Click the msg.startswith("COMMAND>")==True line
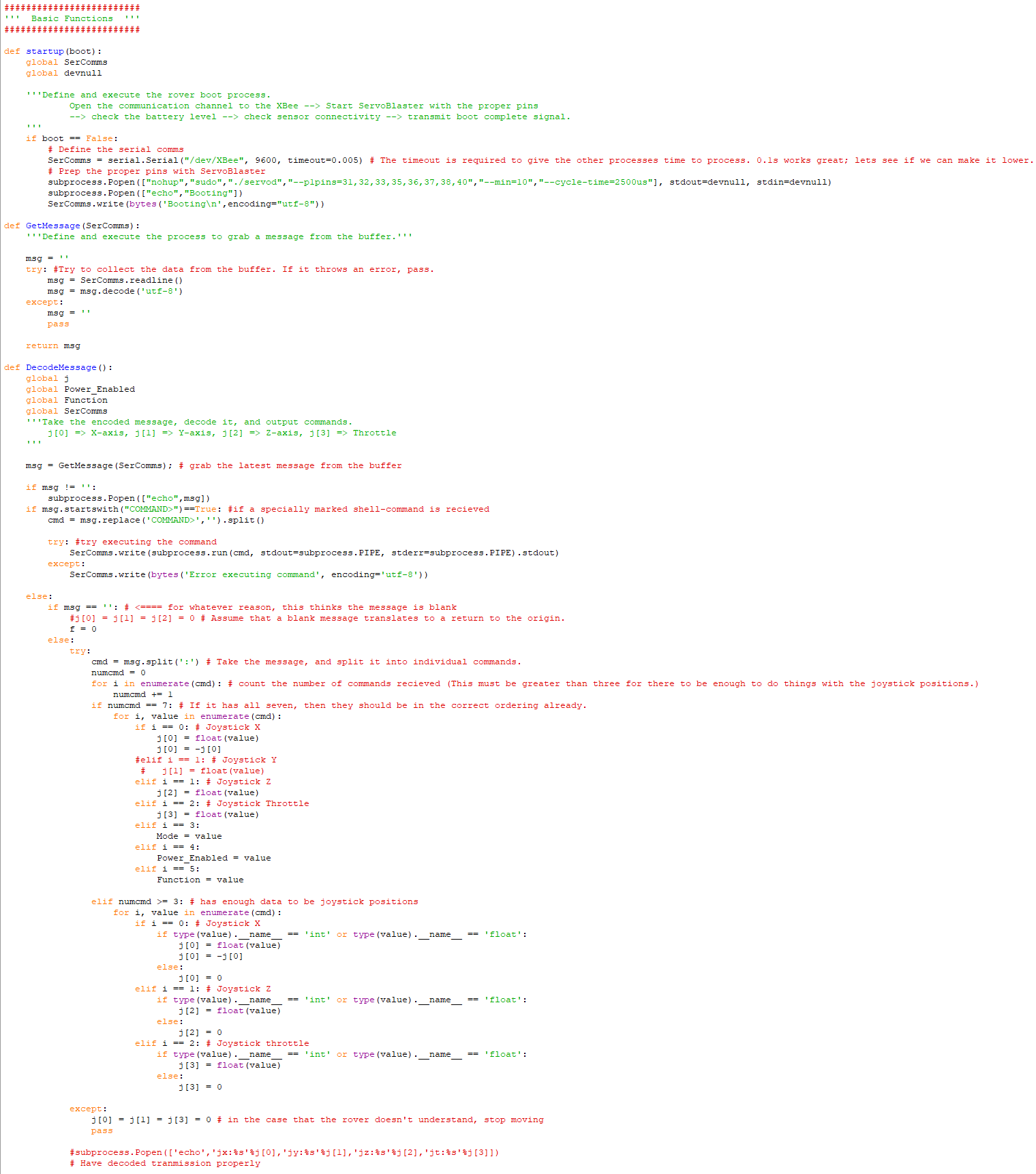The height and width of the screenshot is (1174, 1036). click(x=258, y=509)
